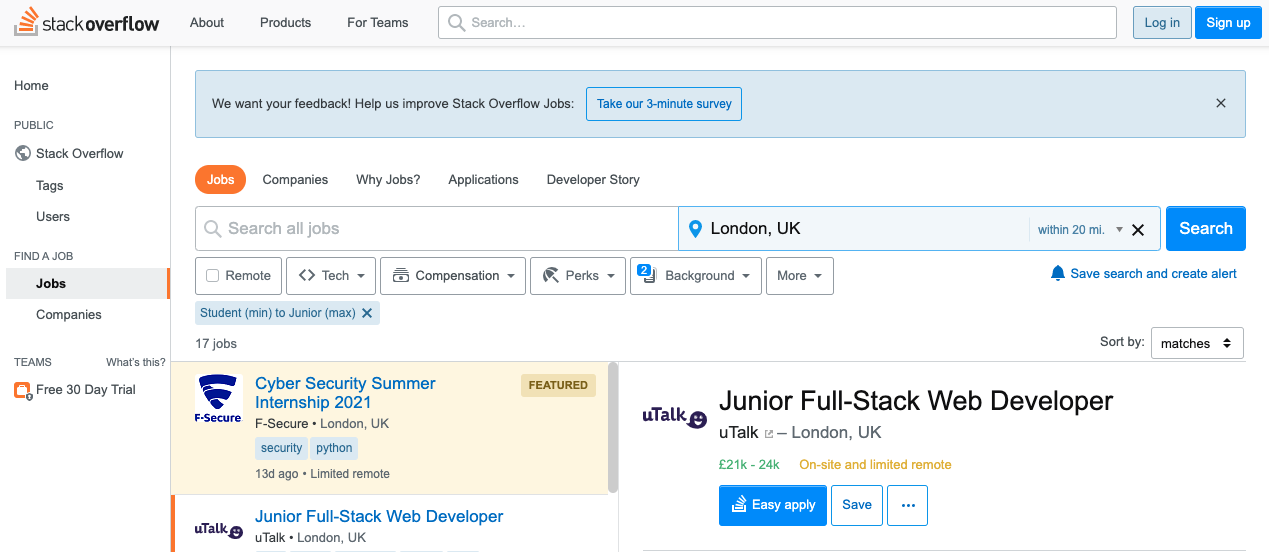Dismiss the feedback survey banner

tap(1221, 103)
